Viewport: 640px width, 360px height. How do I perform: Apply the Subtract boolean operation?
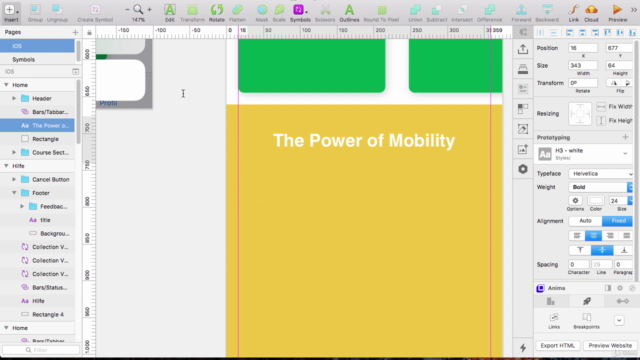tap(437, 13)
